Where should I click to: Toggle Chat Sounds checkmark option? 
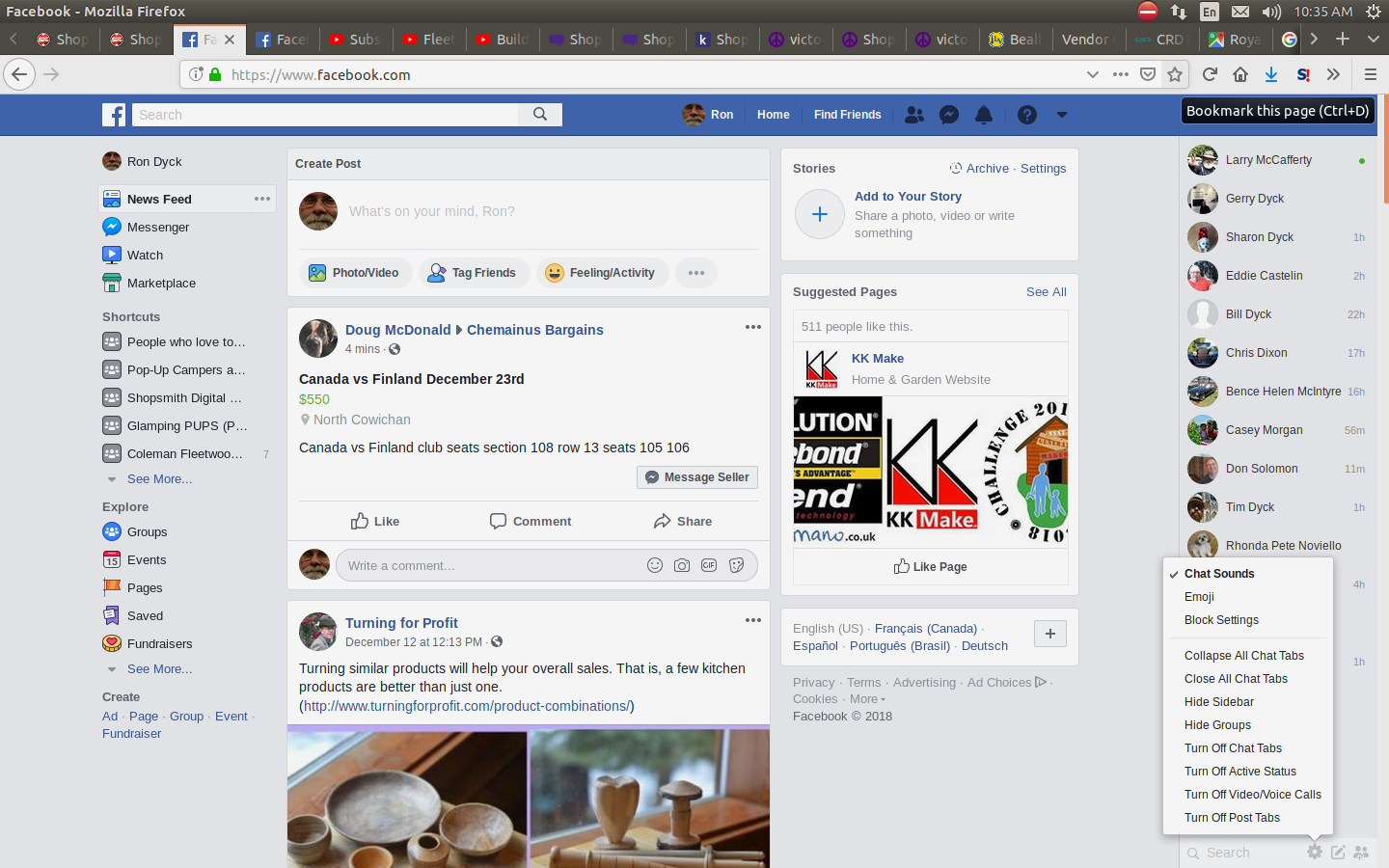point(1219,574)
